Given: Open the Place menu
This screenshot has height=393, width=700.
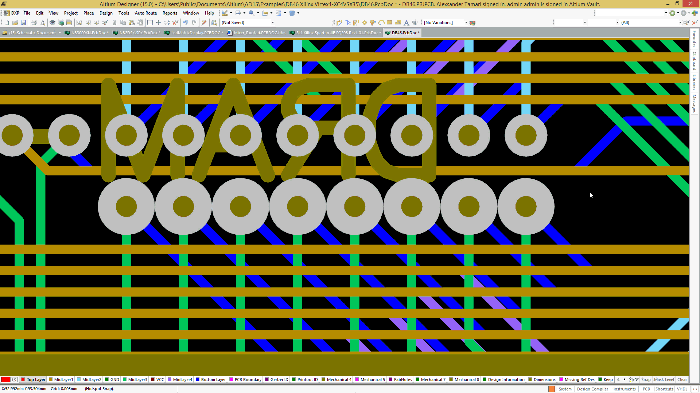Looking at the screenshot, I should [89, 13].
